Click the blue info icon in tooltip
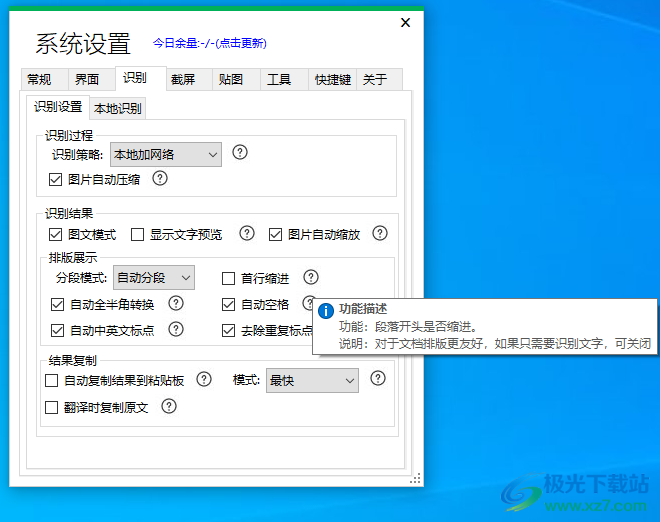This screenshot has height=522, width=660. (x=326, y=312)
